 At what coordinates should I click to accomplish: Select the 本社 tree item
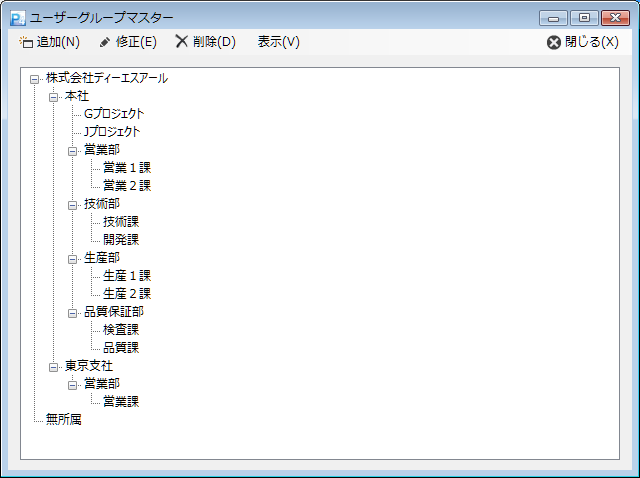pos(77,96)
